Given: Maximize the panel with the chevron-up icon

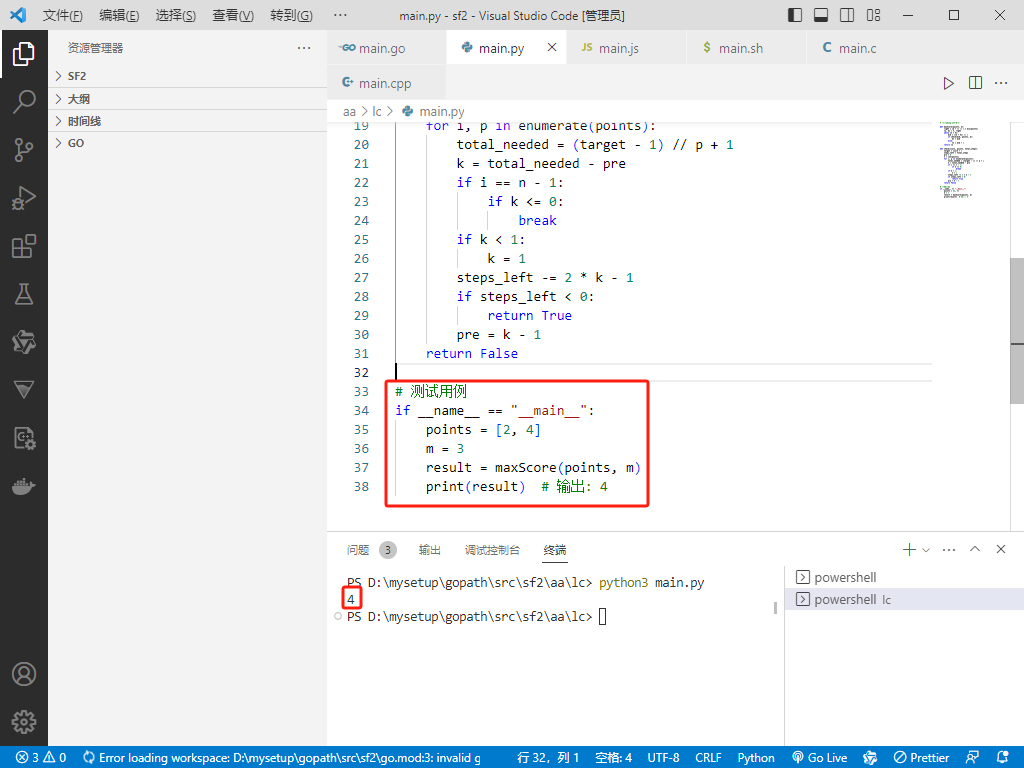Looking at the screenshot, I should (x=975, y=549).
